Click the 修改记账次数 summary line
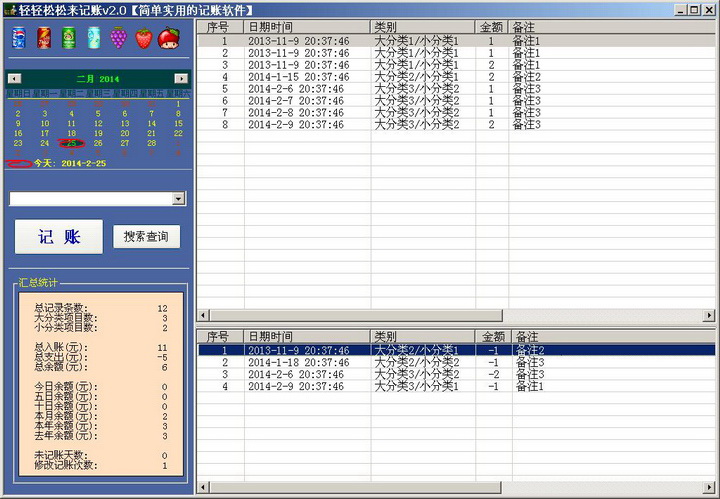 pyautogui.click(x=101, y=465)
